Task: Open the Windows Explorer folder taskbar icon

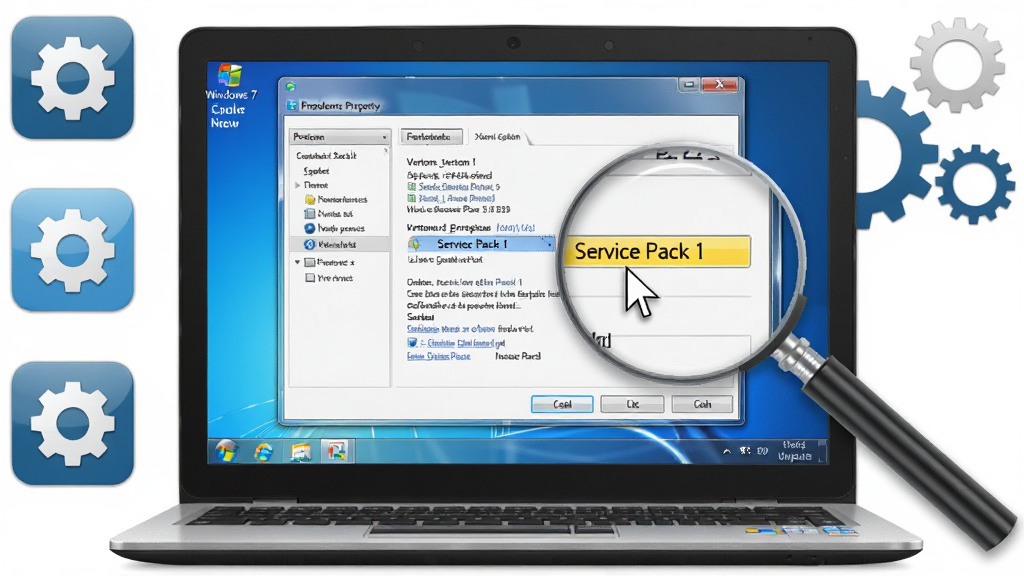Action: pyautogui.click(x=300, y=452)
